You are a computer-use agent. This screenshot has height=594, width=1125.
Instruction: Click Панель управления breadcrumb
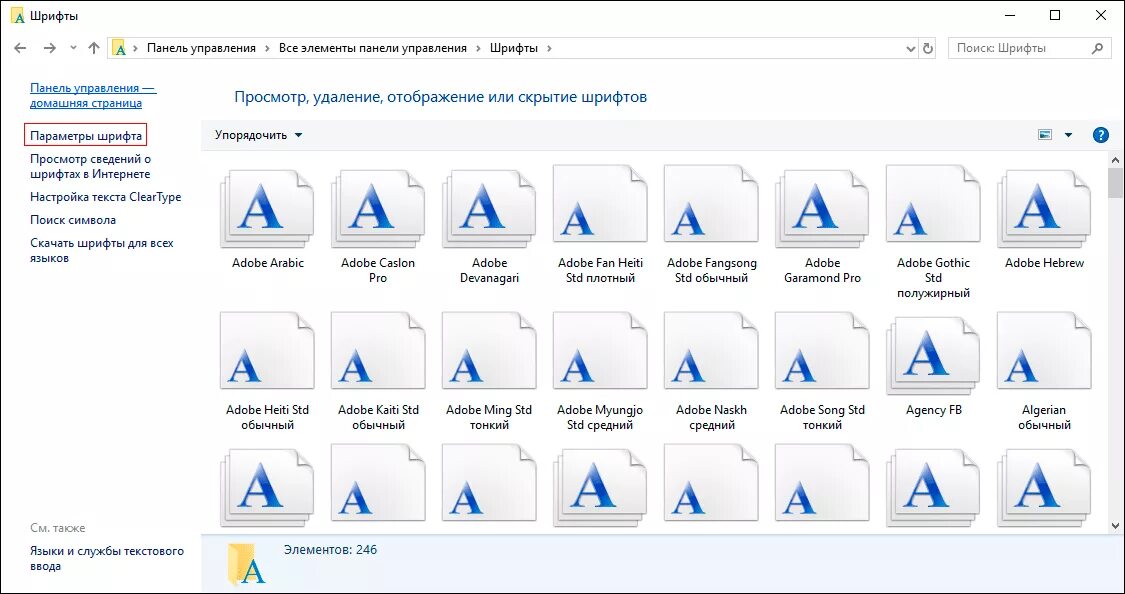coord(202,48)
